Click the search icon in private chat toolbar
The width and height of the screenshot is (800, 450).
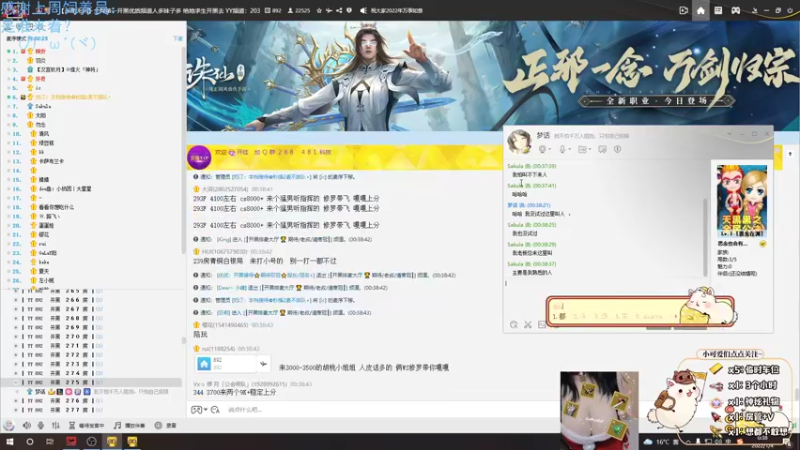click(x=514, y=324)
